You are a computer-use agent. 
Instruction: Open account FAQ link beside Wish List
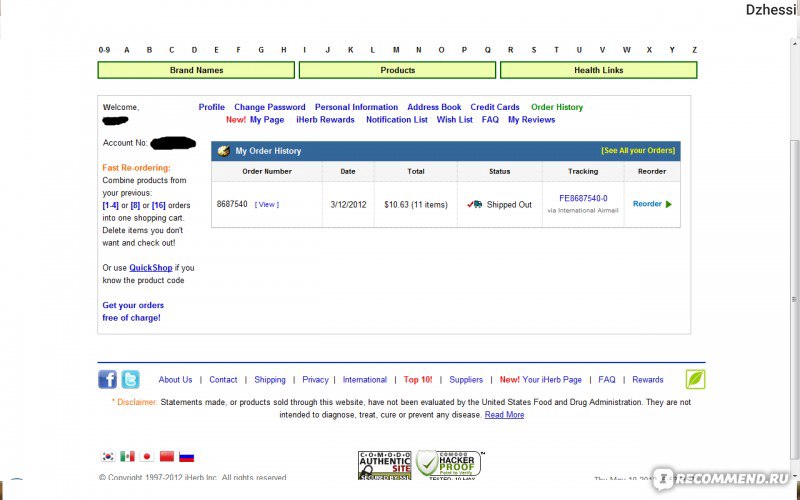[x=490, y=120]
